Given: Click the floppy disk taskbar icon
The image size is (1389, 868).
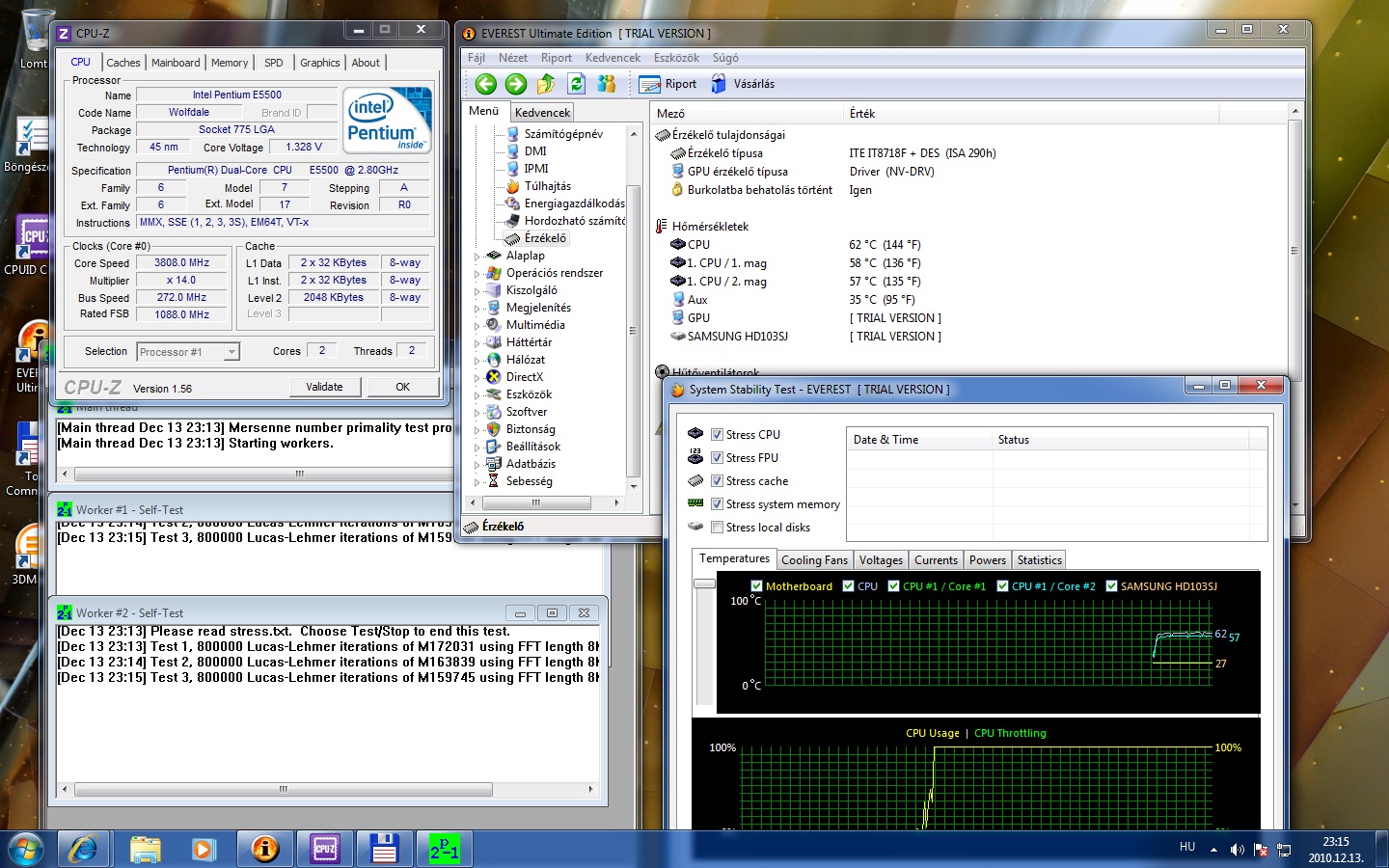Looking at the screenshot, I should point(385,849).
